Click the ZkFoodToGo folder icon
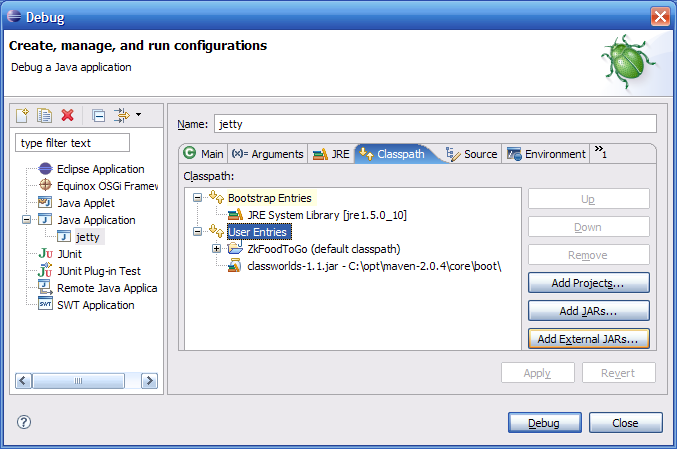The image size is (677, 449). tap(235, 248)
